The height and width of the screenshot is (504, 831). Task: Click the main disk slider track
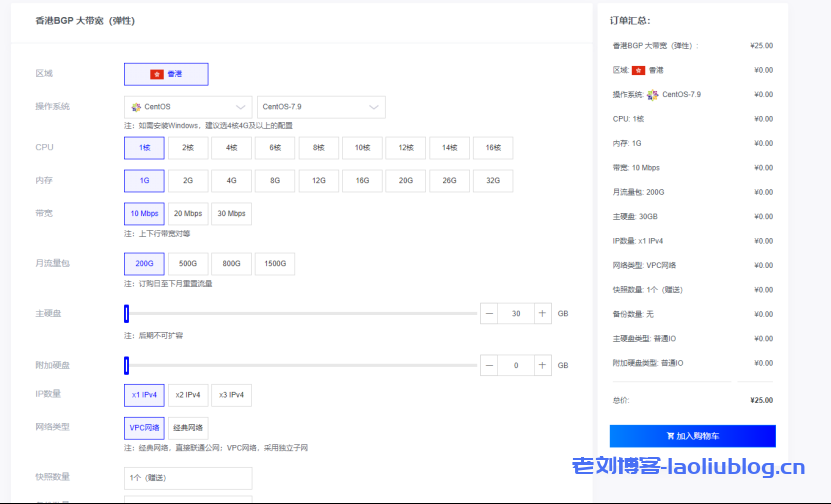[x=302, y=314]
